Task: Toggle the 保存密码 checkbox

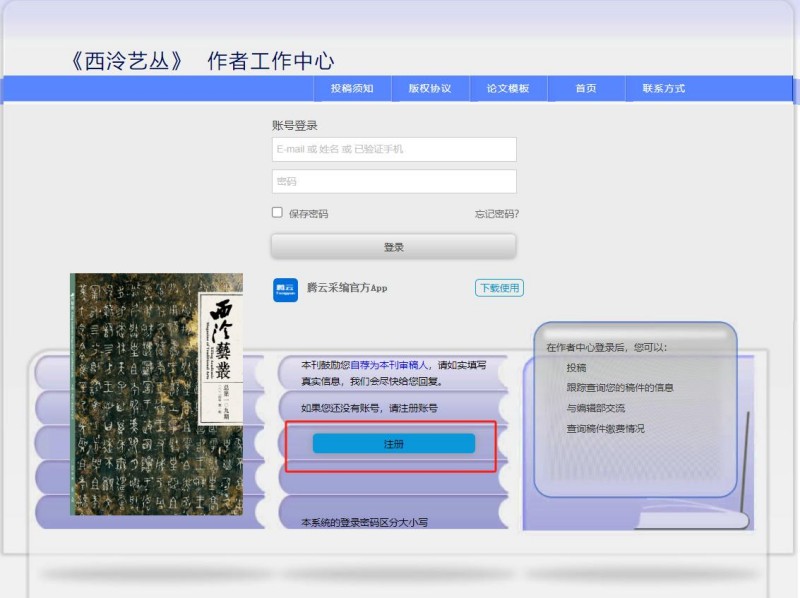Action: [277, 212]
